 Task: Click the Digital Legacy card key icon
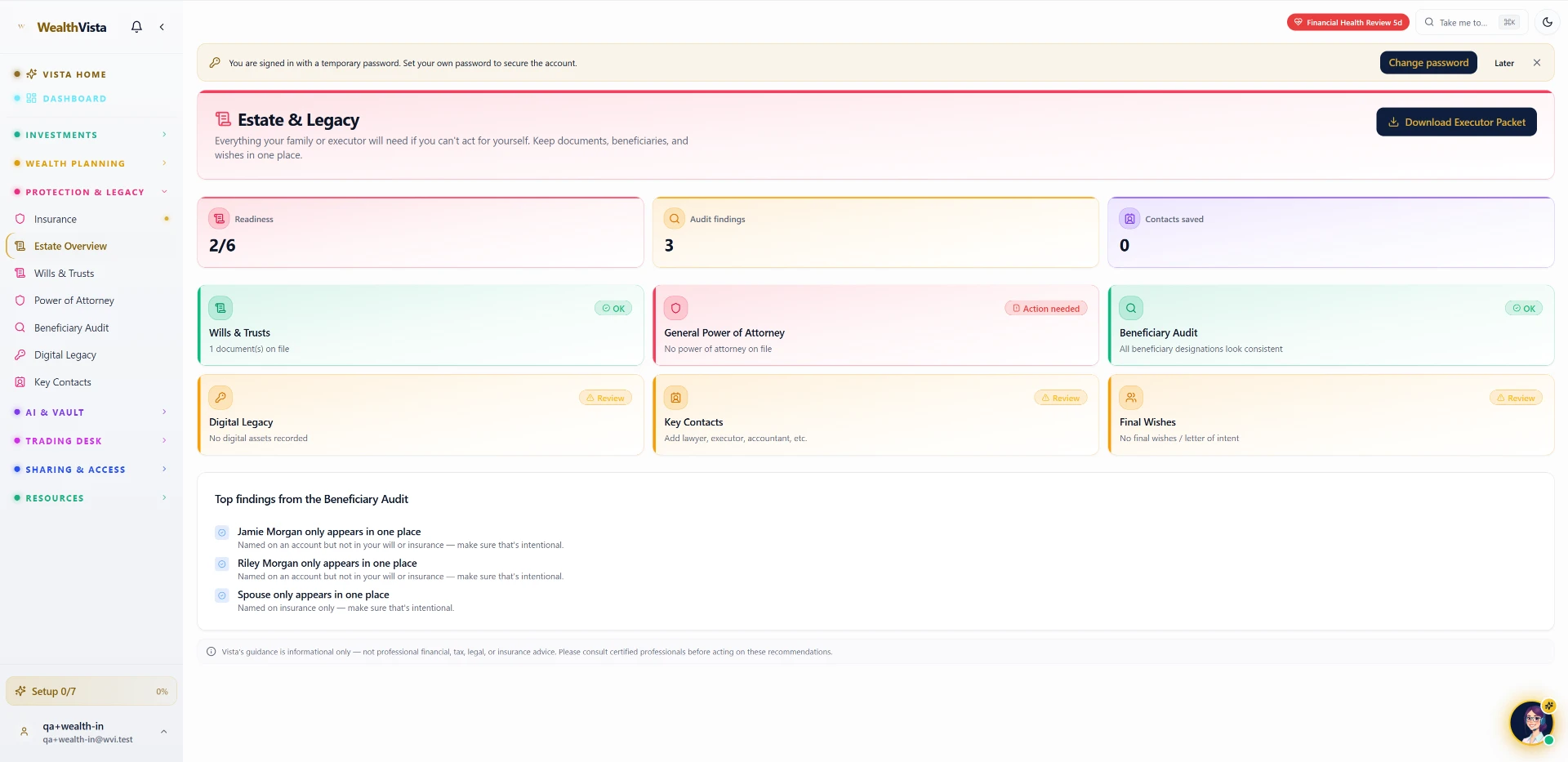220,398
